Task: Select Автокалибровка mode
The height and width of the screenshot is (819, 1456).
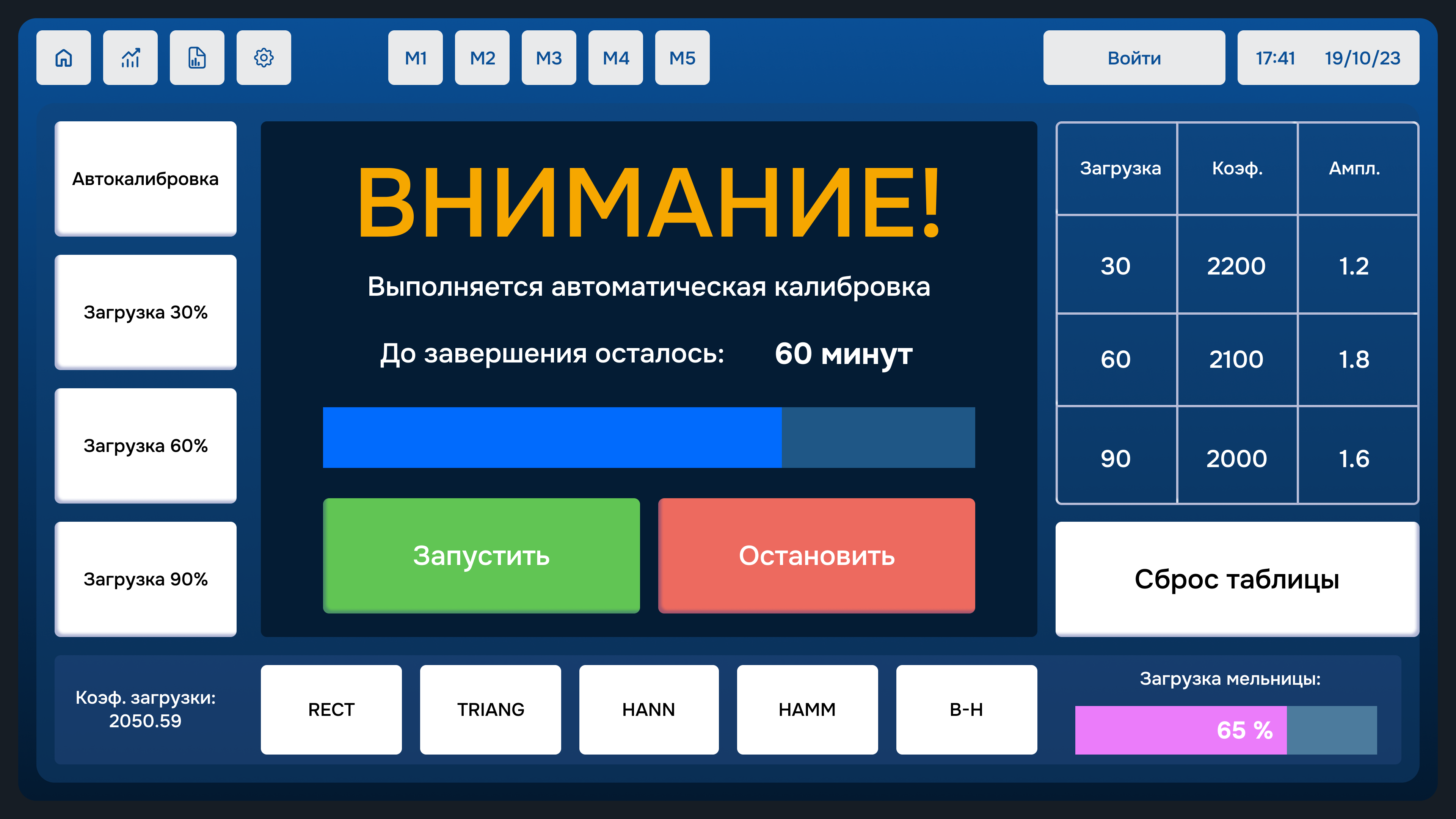Action: click(145, 179)
